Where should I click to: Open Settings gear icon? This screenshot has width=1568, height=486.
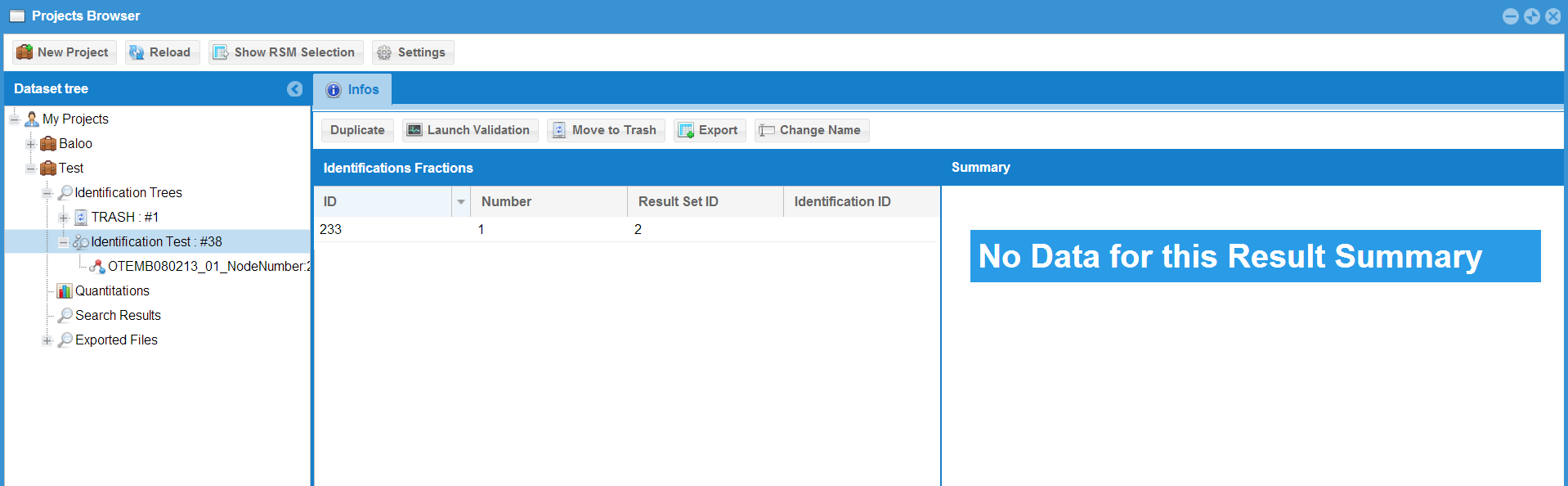[384, 52]
